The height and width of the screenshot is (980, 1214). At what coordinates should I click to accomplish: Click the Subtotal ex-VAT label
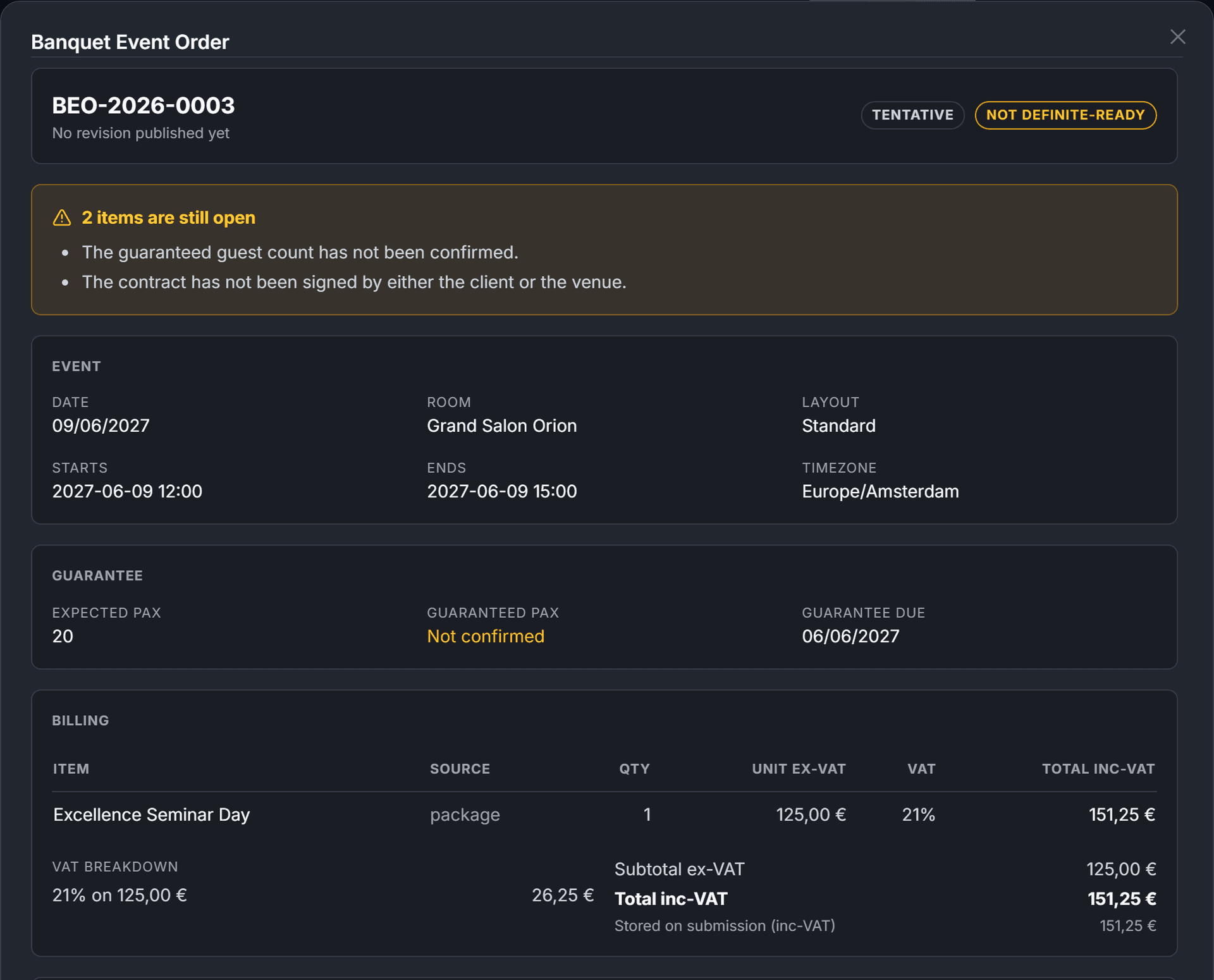tap(679, 869)
